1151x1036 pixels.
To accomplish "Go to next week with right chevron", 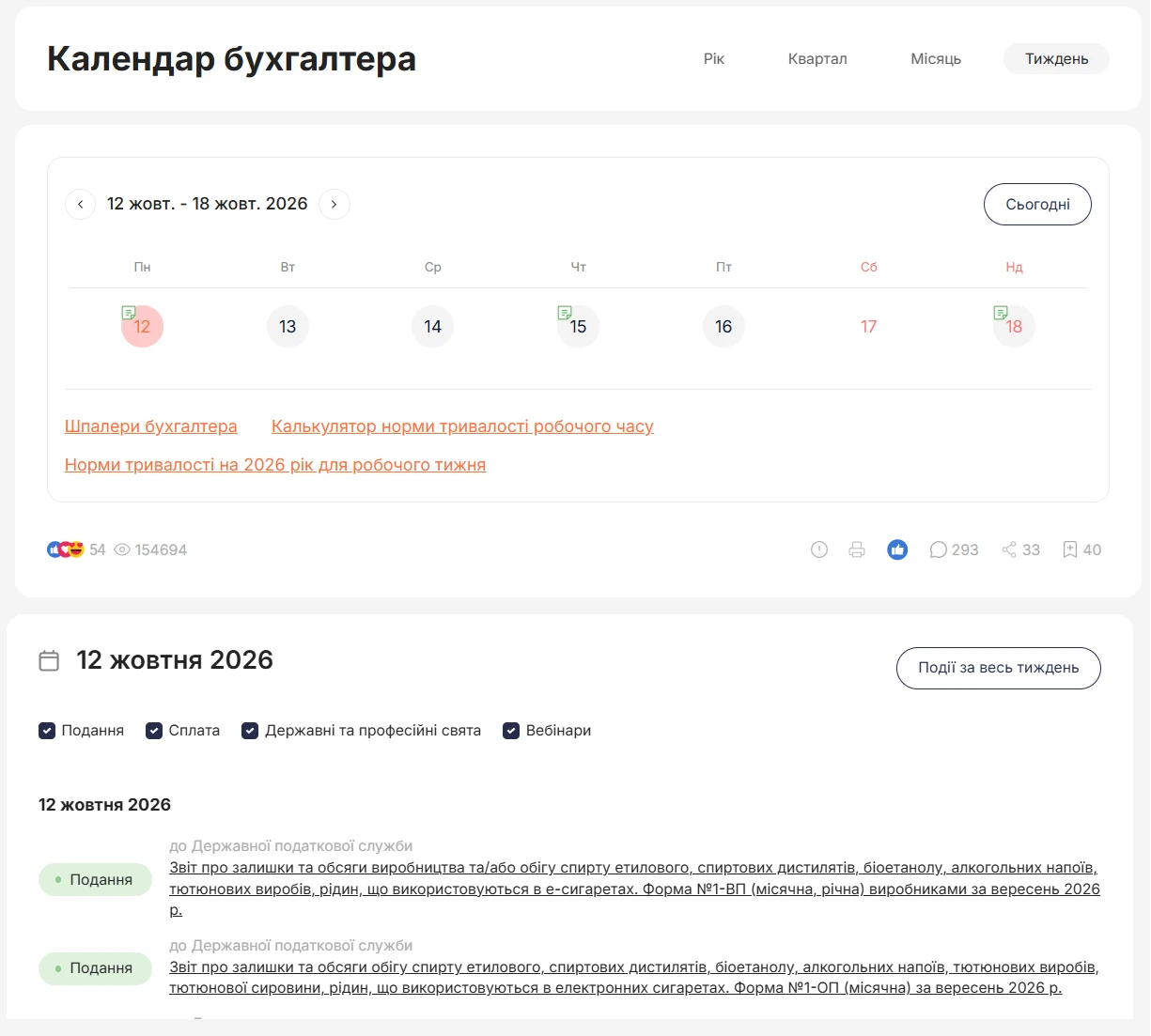I will (x=334, y=204).
